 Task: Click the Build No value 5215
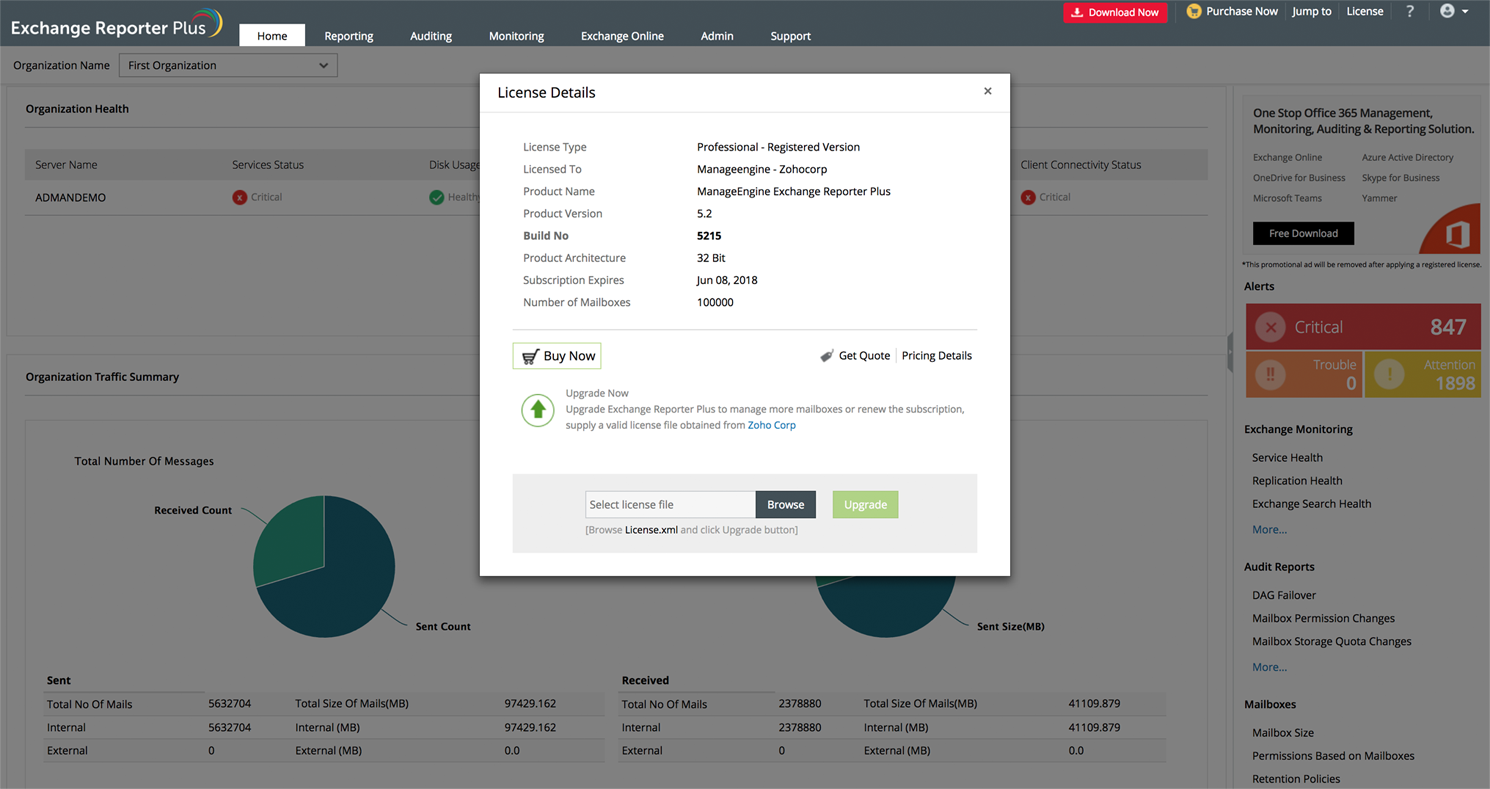(709, 236)
